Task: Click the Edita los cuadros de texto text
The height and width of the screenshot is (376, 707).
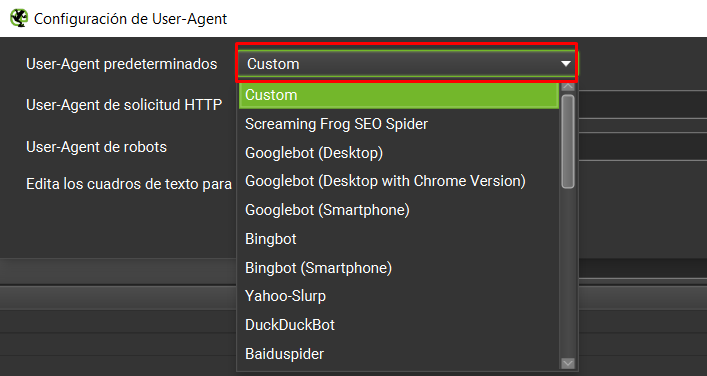Action: click(129, 184)
